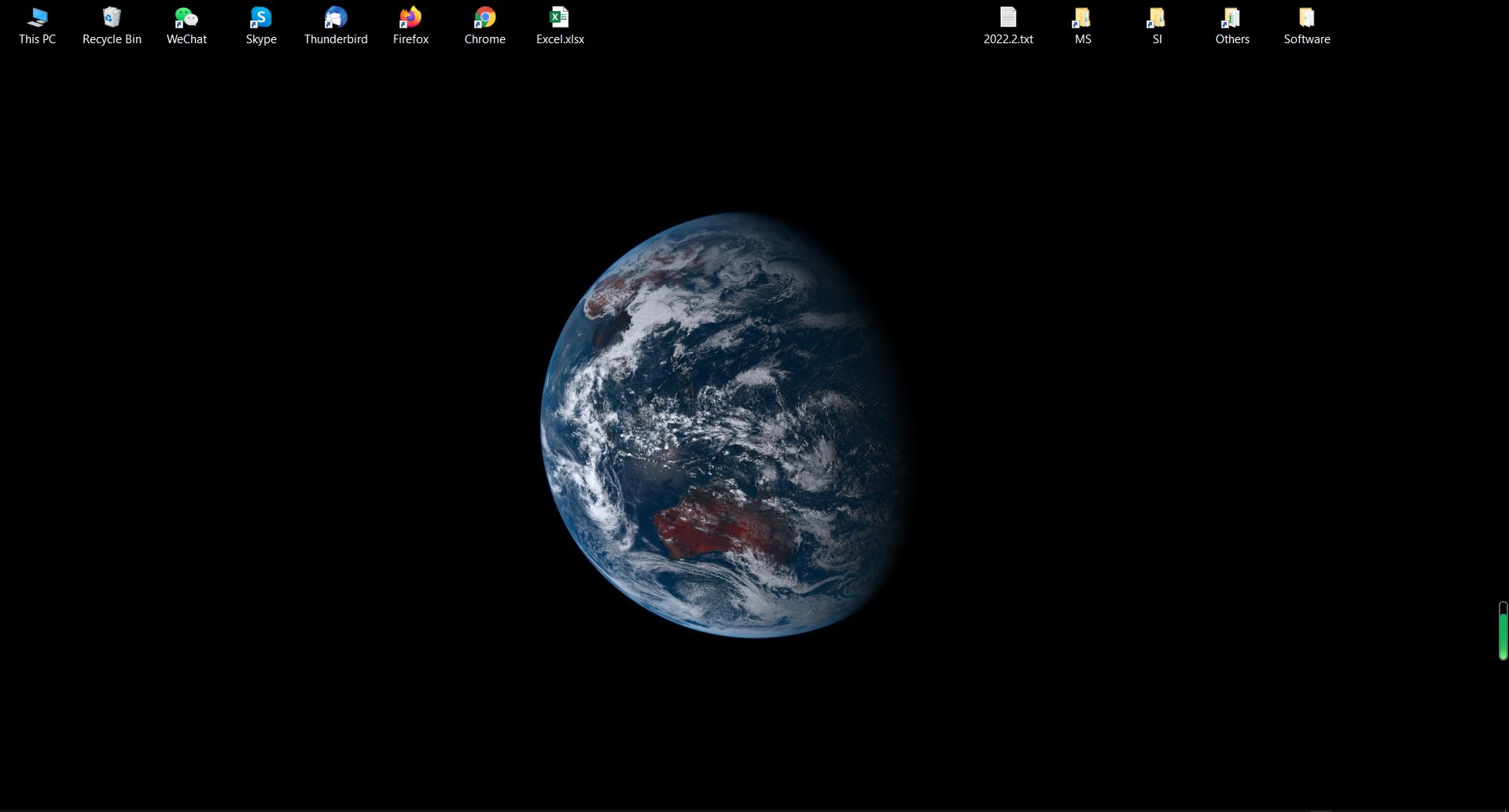Click the green scrollbar on right edge
The width and height of the screenshot is (1509, 812).
1502,632
